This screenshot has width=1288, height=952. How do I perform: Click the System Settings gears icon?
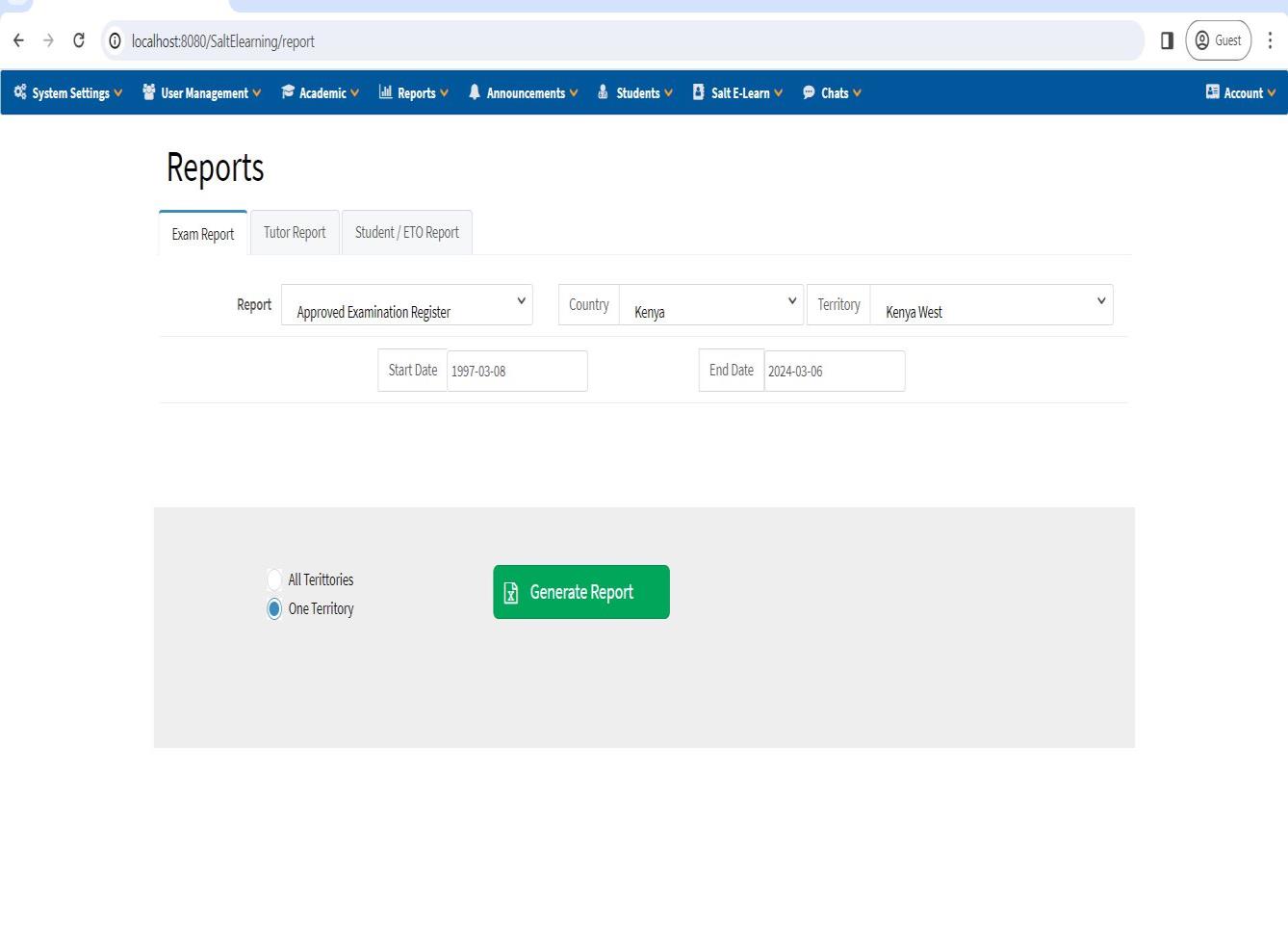click(20, 92)
